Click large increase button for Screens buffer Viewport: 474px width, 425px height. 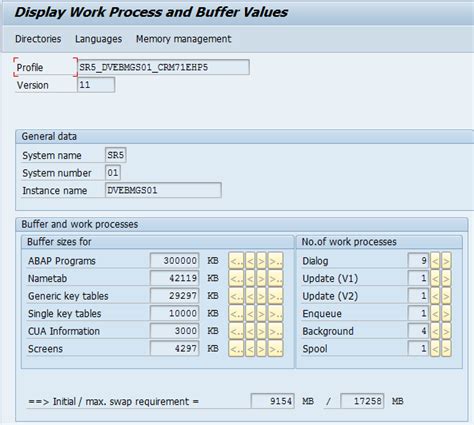[x=276, y=349]
